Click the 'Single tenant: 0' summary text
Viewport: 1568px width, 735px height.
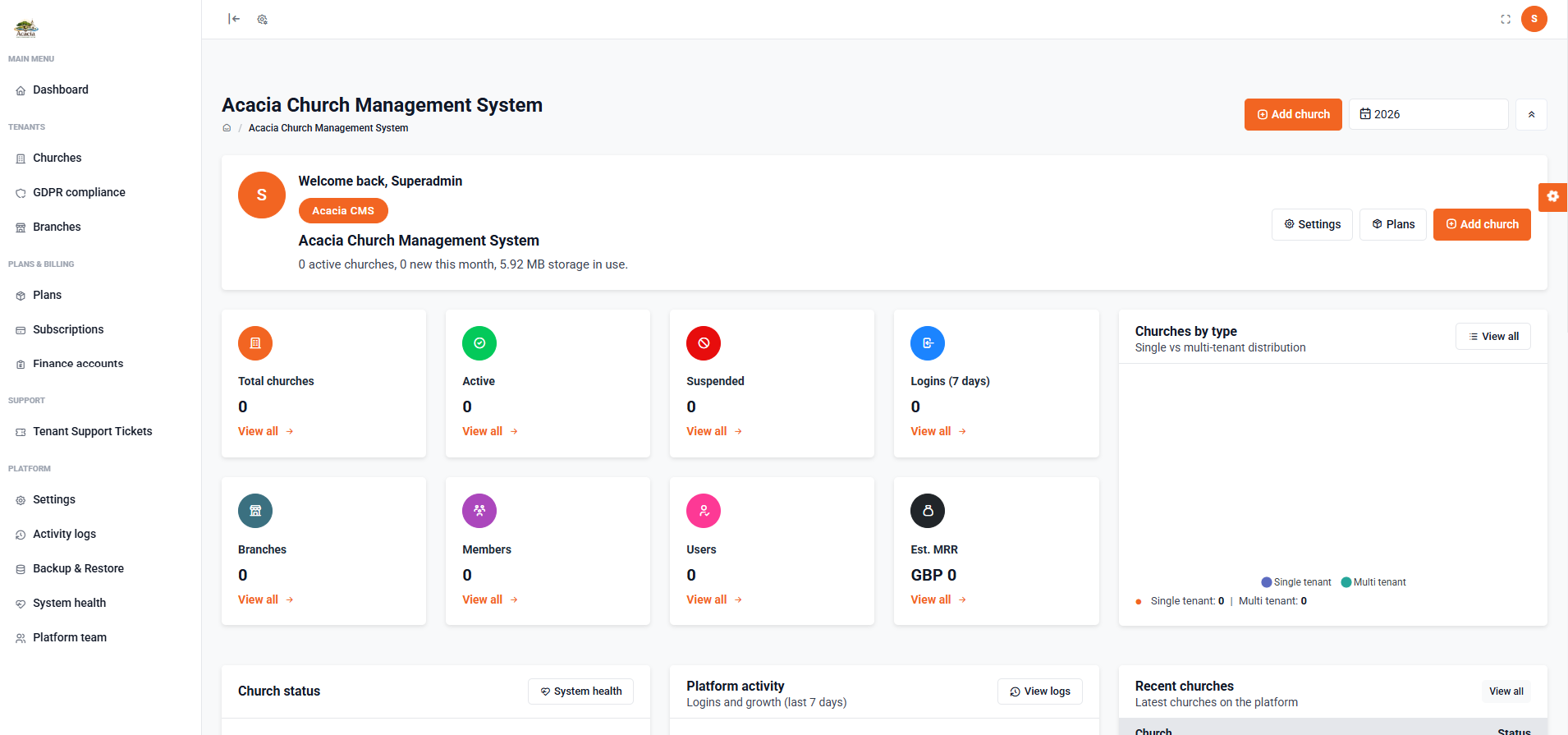point(1187,601)
